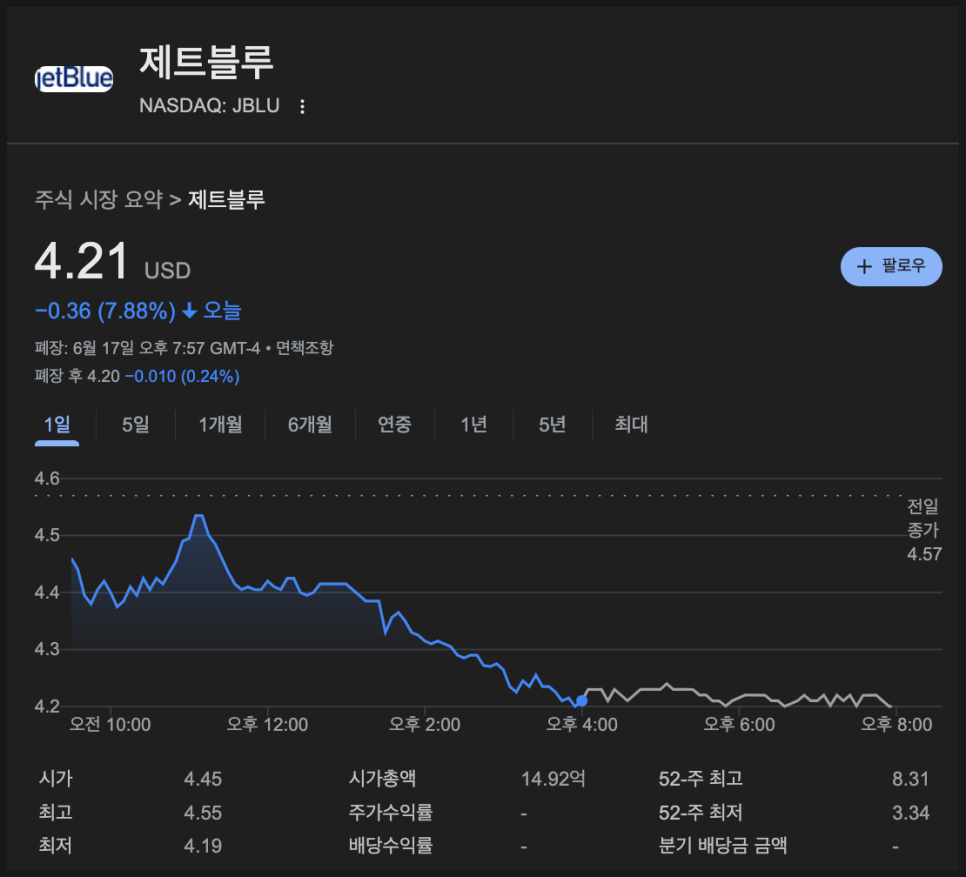The width and height of the screenshot is (966, 877).
Task: Click the 분기 배당금 금액 label
Action: pos(723,846)
